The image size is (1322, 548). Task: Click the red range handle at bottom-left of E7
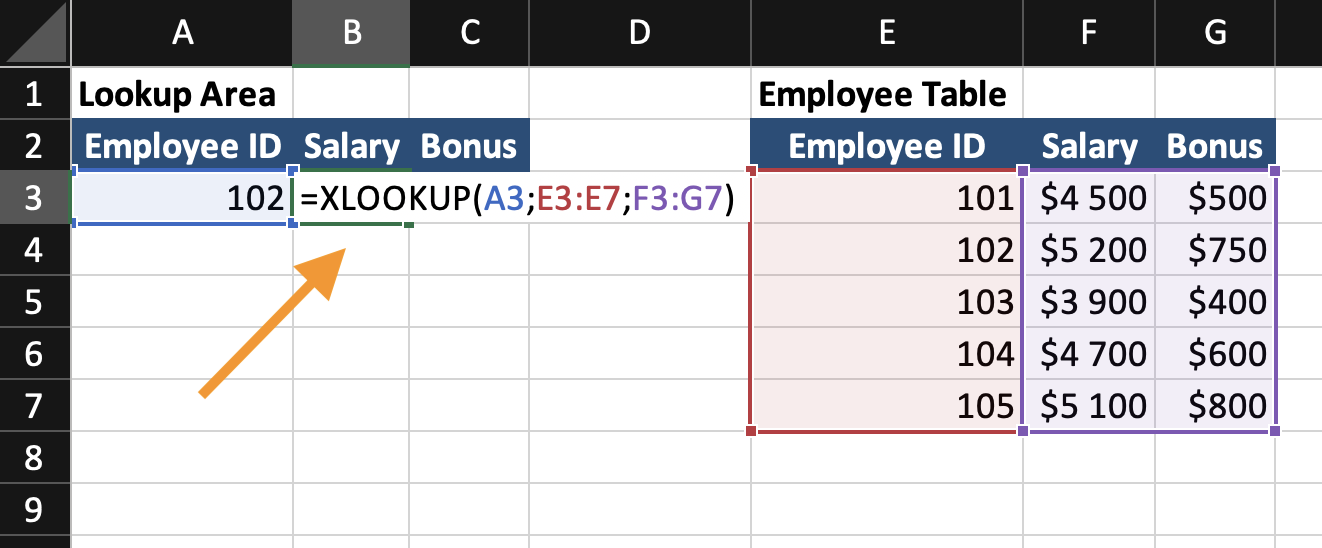tap(751, 431)
